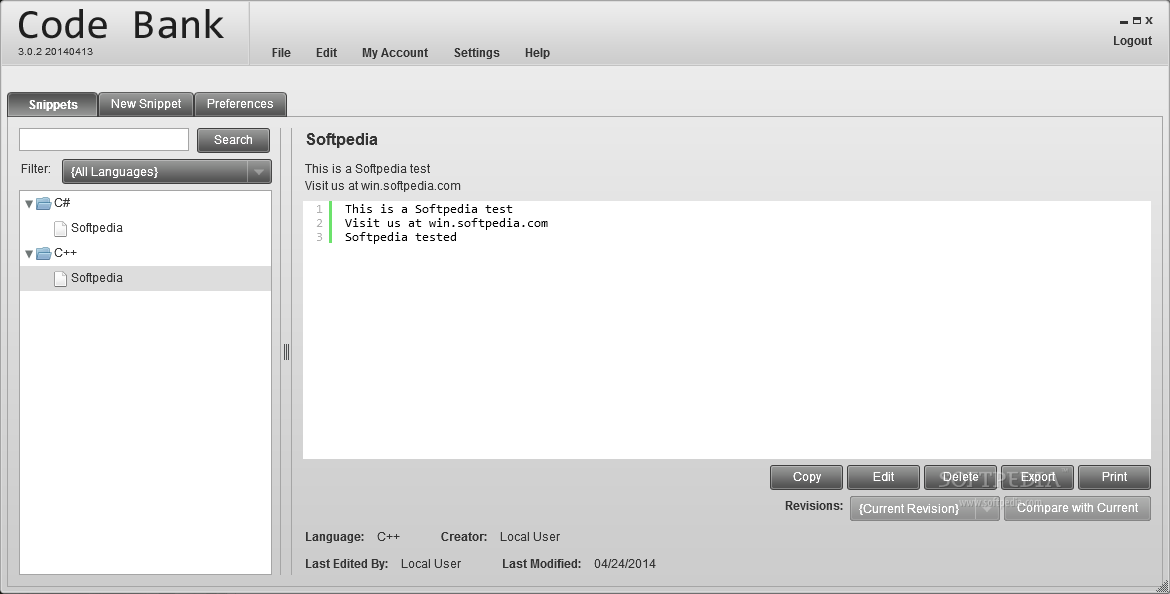1170x594 pixels.
Task: Click the Copy button
Action: [x=807, y=477]
